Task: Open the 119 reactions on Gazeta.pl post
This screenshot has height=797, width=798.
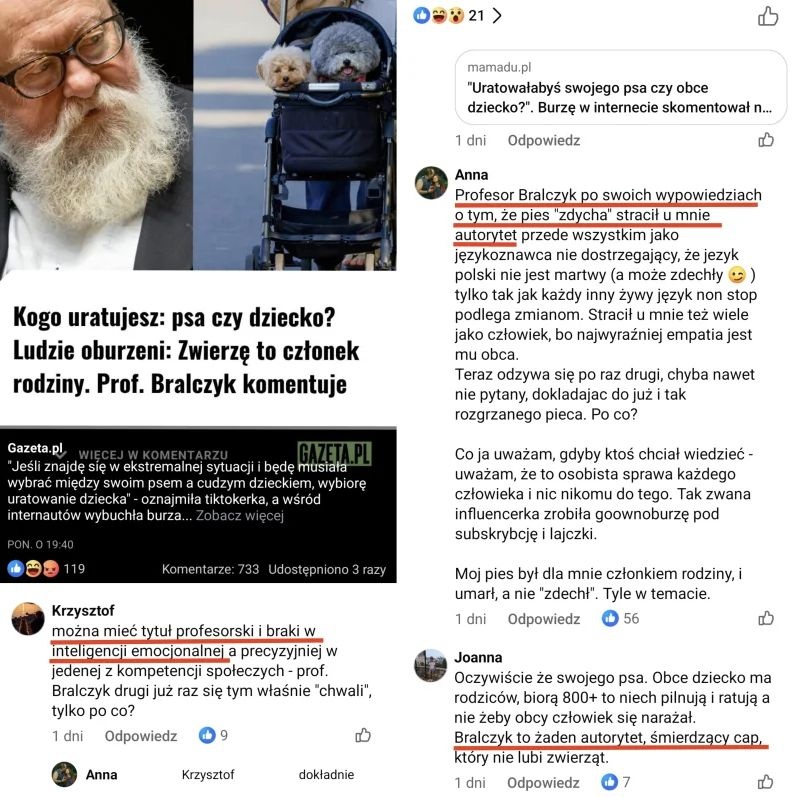Action: (46, 568)
